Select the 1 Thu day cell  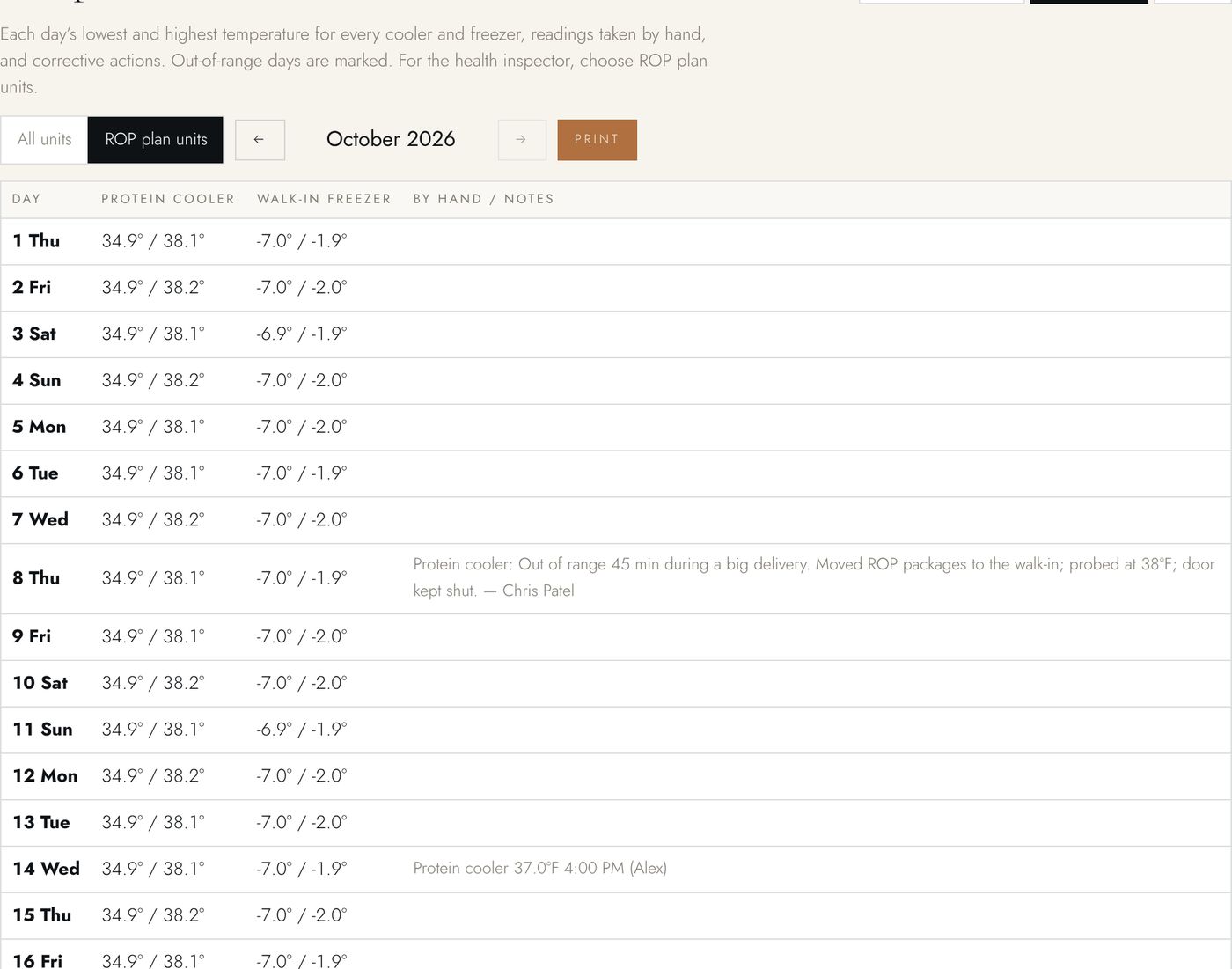tap(36, 241)
